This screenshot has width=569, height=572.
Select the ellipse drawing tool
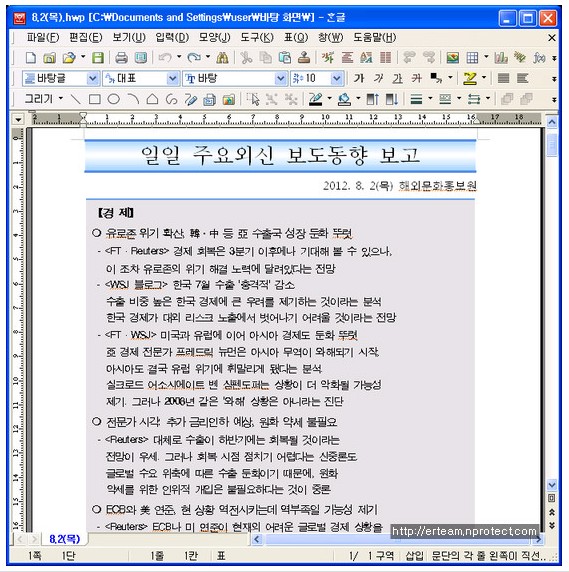tap(114, 99)
